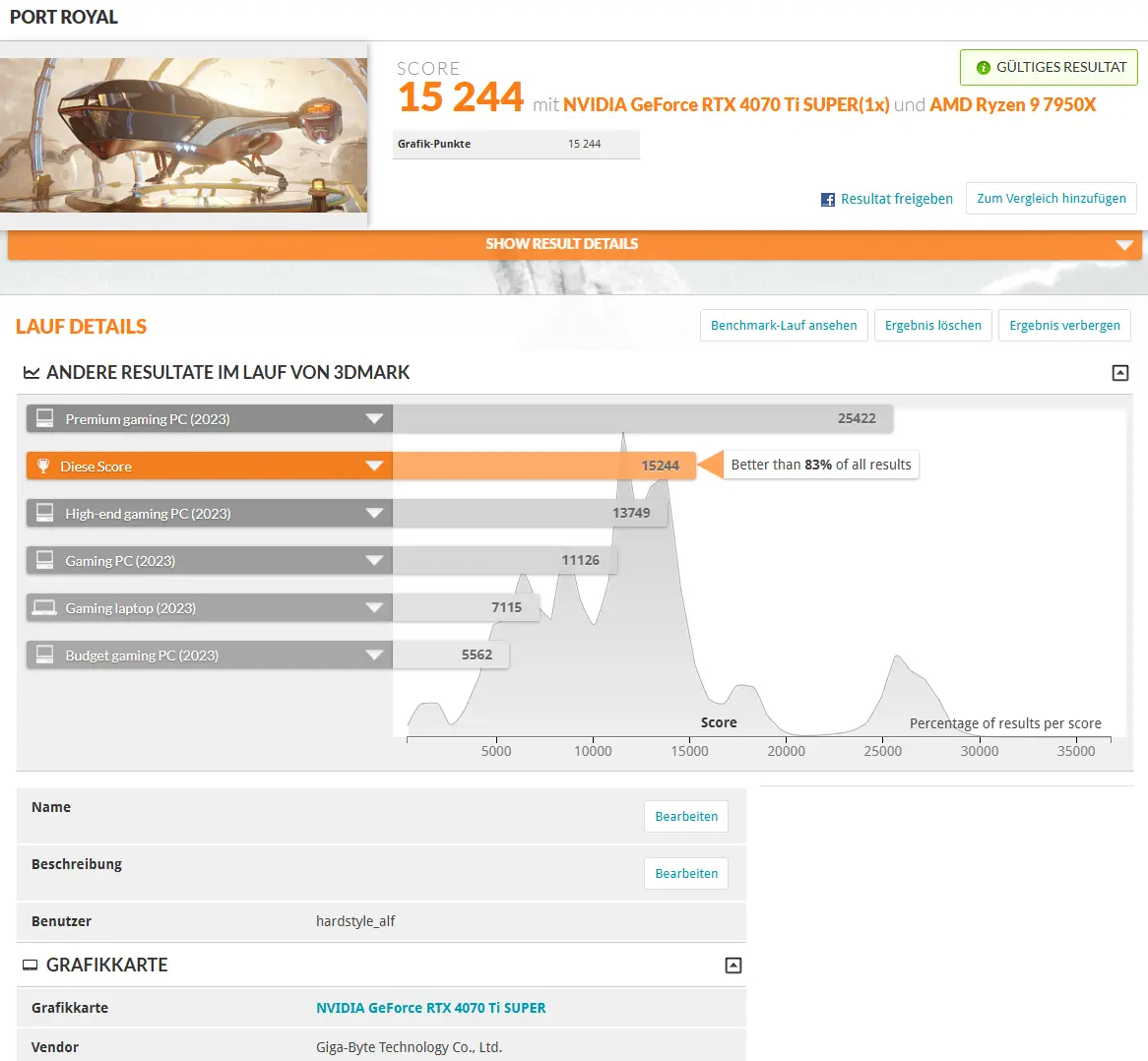Screen dimensions: 1148x1061
Task: Click the laptop icon beside Gaming laptop (2023)
Action: coord(44,607)
